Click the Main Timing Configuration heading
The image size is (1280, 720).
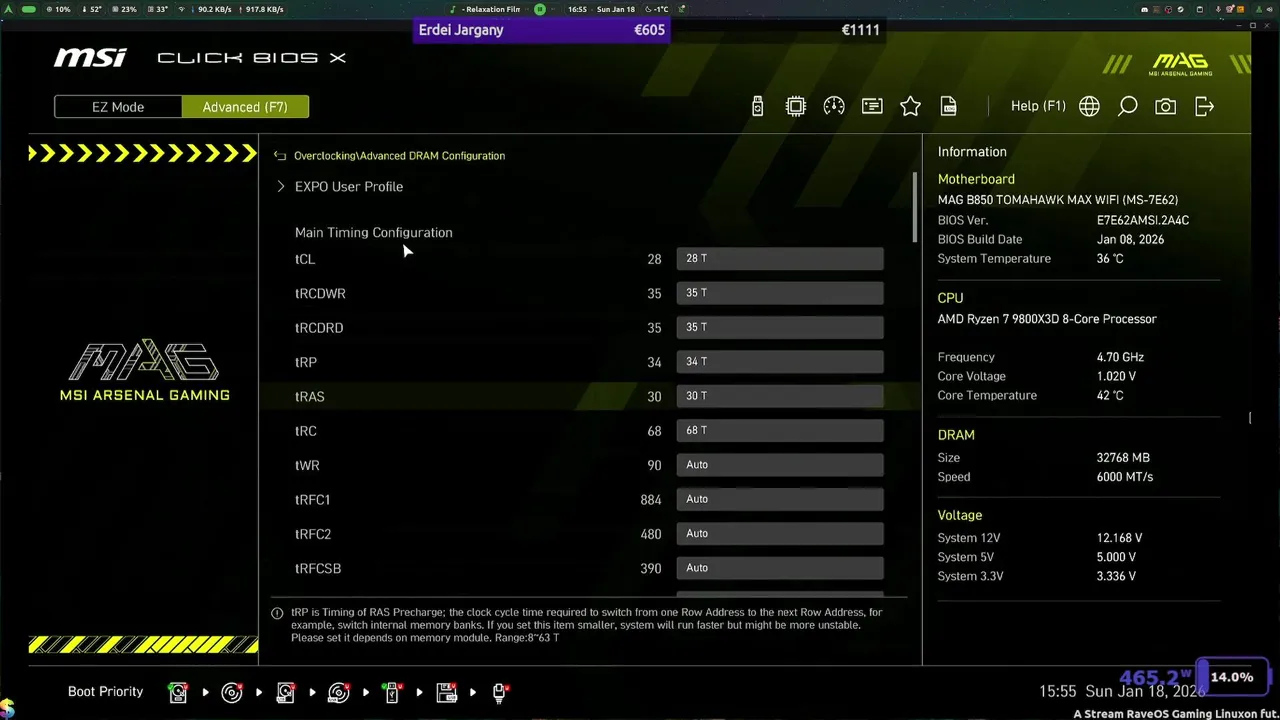[x=374, y=232]
